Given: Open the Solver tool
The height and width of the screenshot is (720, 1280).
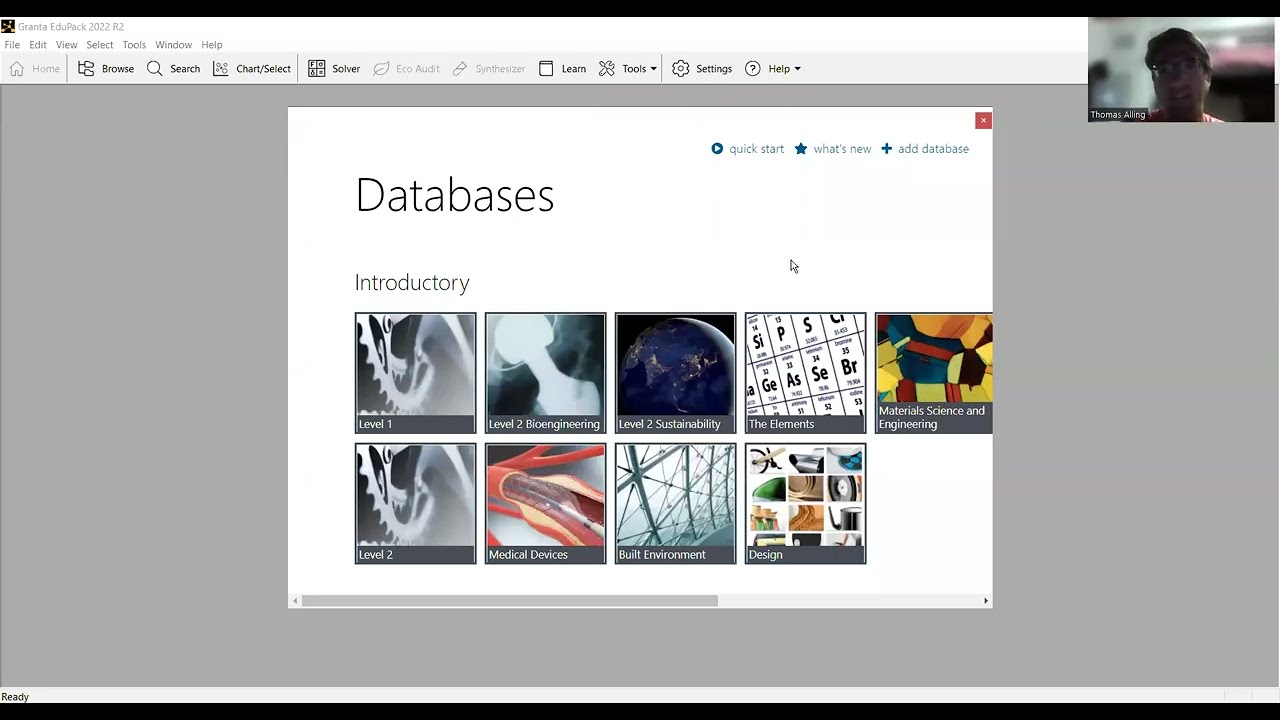Looking at the screenshot, I should [334, 69].
